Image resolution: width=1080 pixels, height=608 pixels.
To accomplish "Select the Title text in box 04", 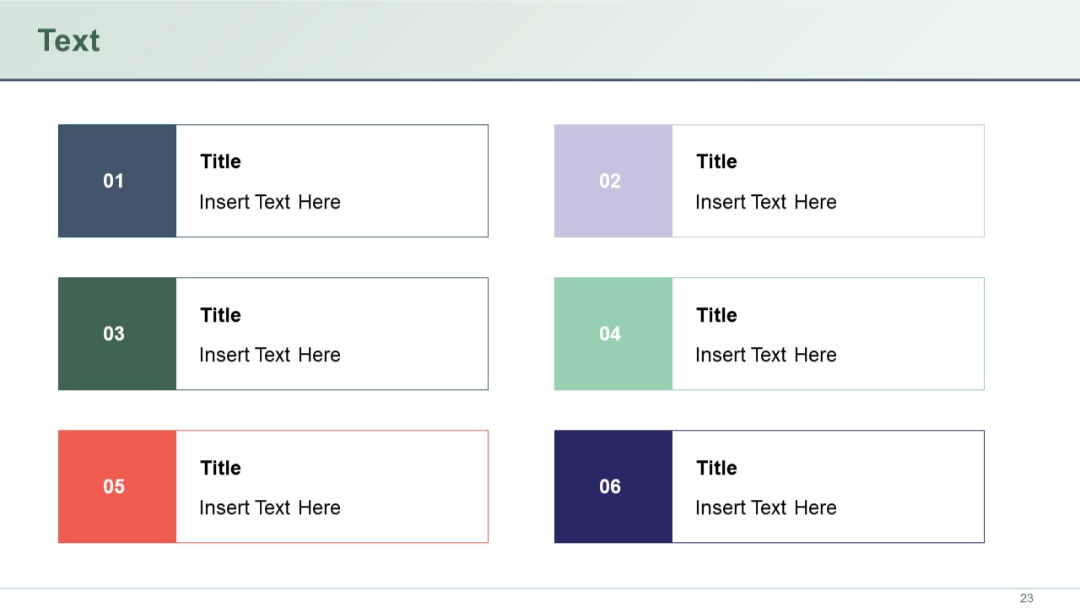I will click(716, 315).
